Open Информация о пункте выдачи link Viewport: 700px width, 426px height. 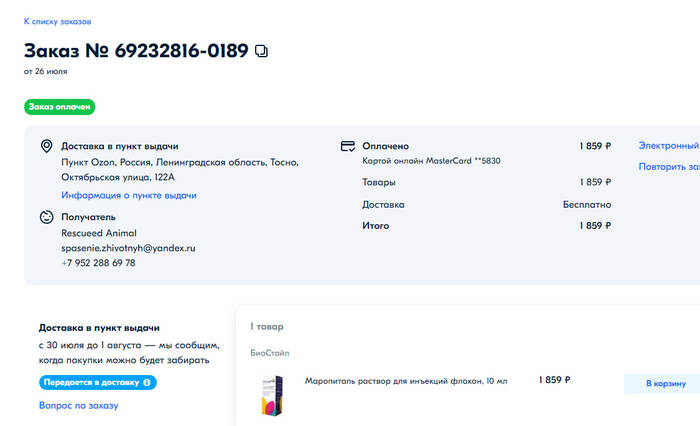[x=128, y=195]
